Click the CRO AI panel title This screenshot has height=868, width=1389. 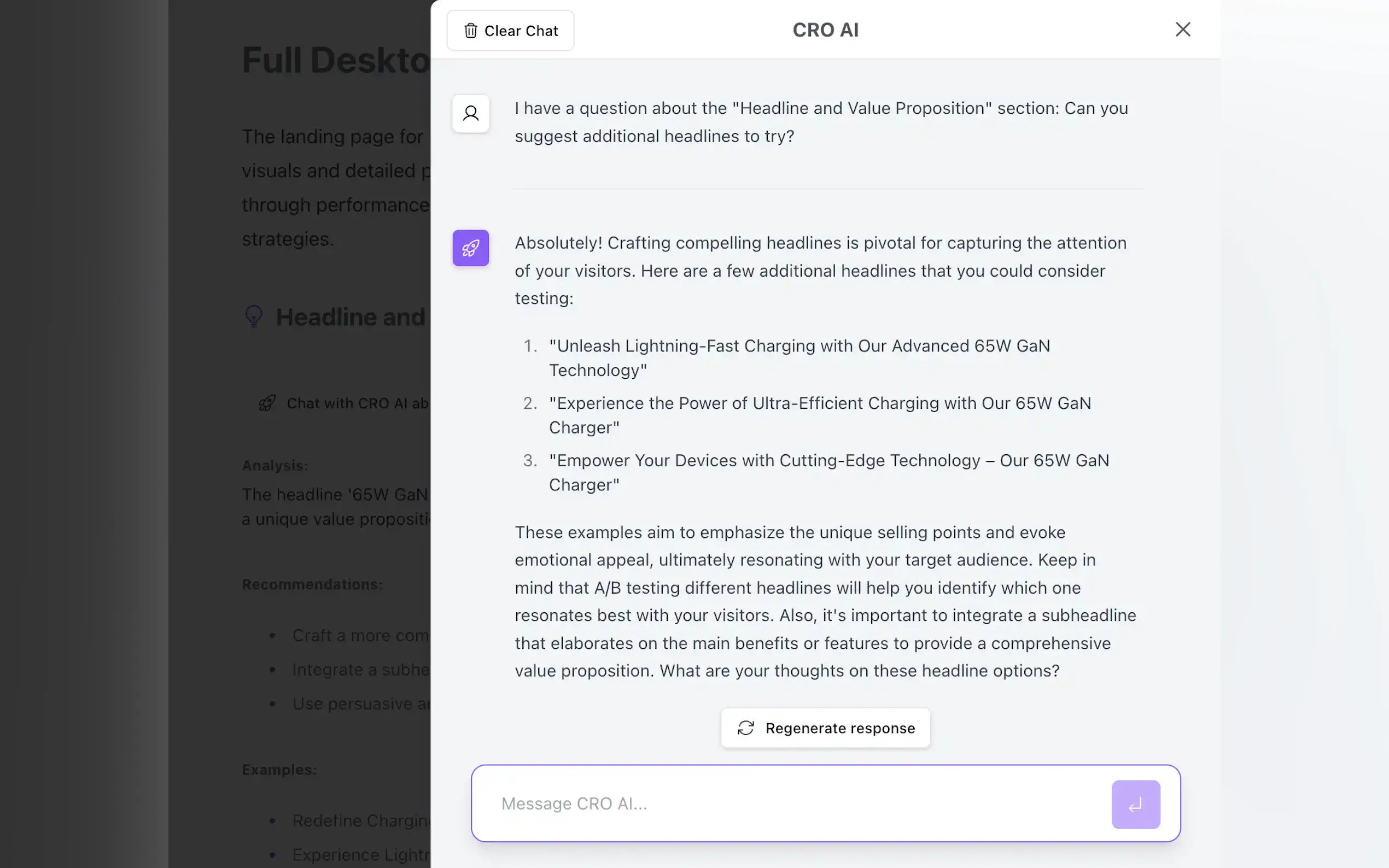tap(825, 30)
